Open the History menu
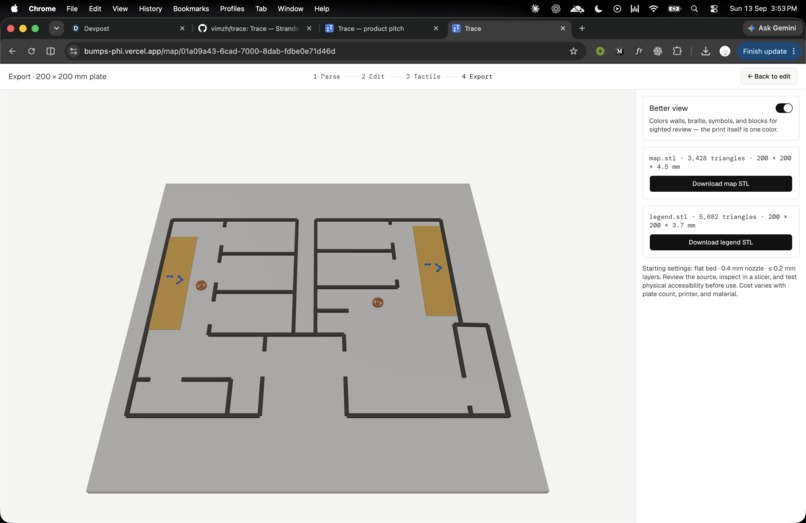This screenshot has width=806, height=523. (x=150, y=9)
